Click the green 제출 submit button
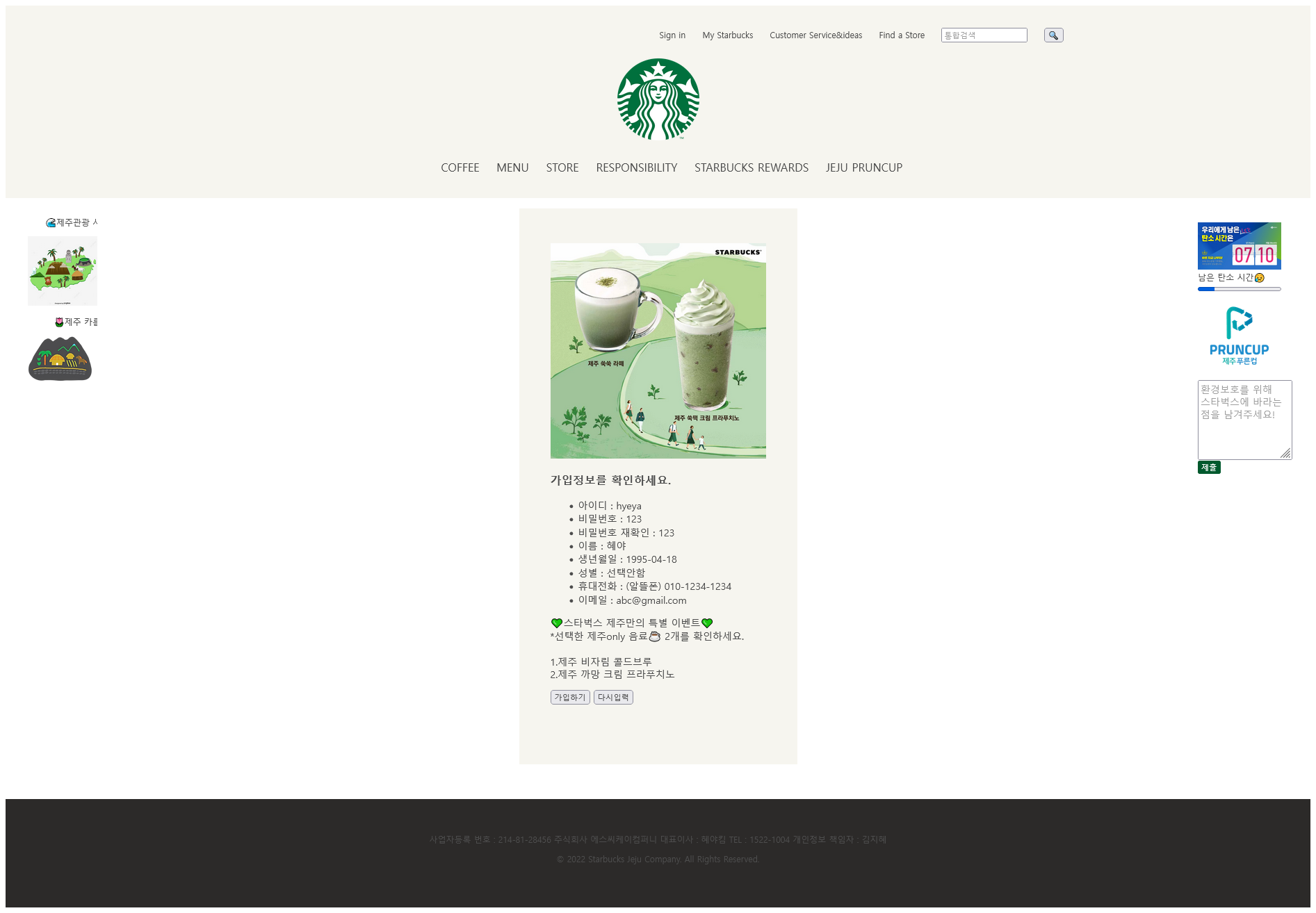The width and height of the screenshot is (1316, 913). [x=1209, y=468]
